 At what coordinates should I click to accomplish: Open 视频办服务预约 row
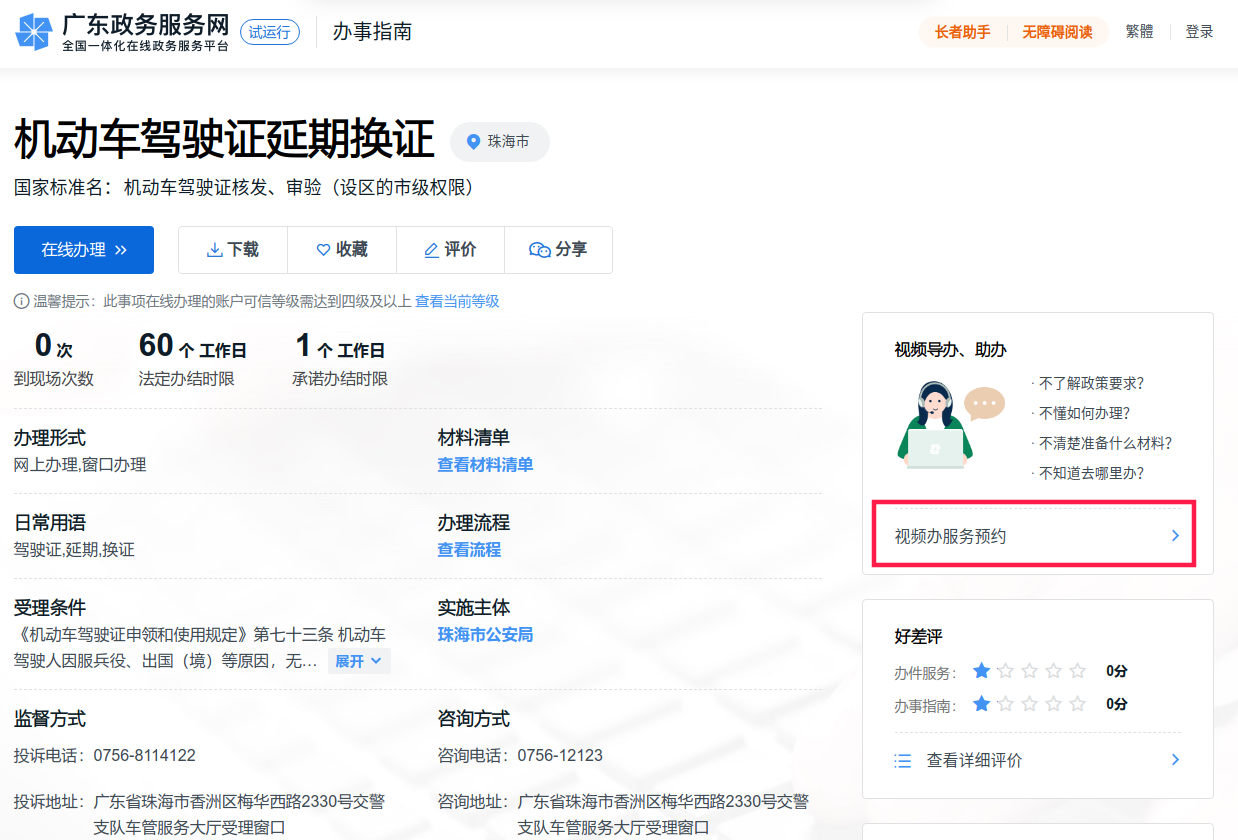pos(1037,536)
